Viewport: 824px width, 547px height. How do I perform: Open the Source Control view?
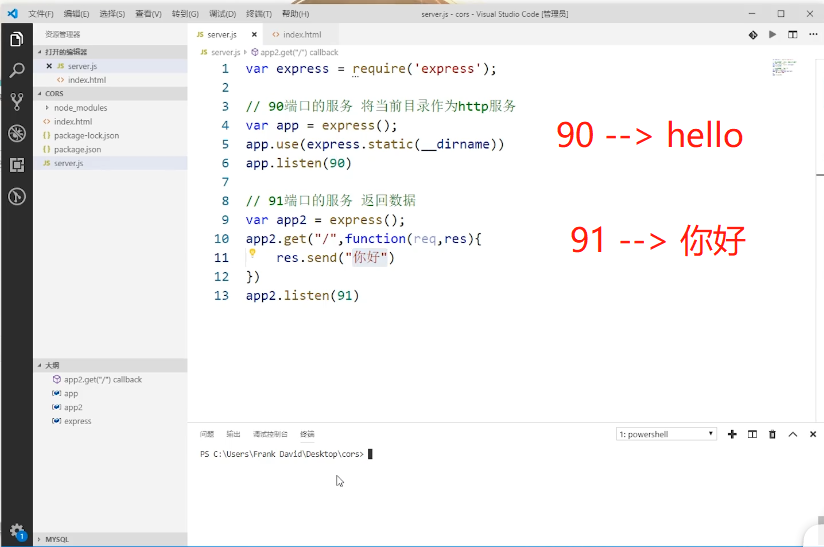point(16,101)
